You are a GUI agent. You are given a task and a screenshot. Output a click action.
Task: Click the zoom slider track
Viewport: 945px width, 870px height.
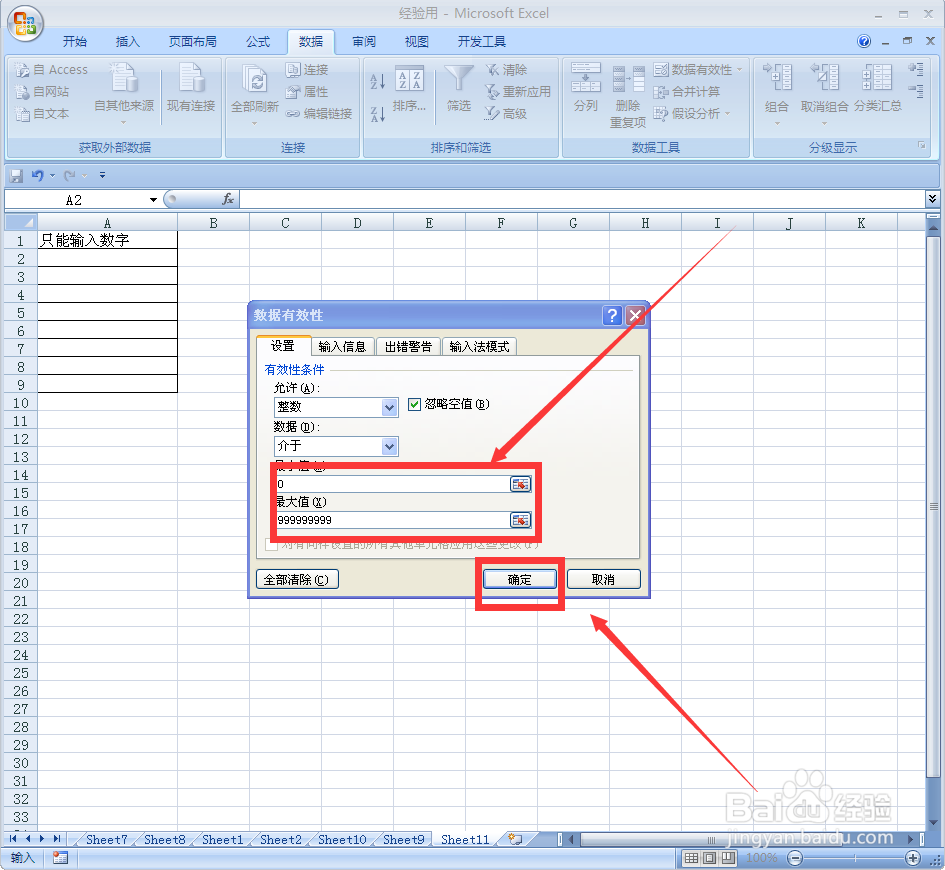tap(855, 858)
